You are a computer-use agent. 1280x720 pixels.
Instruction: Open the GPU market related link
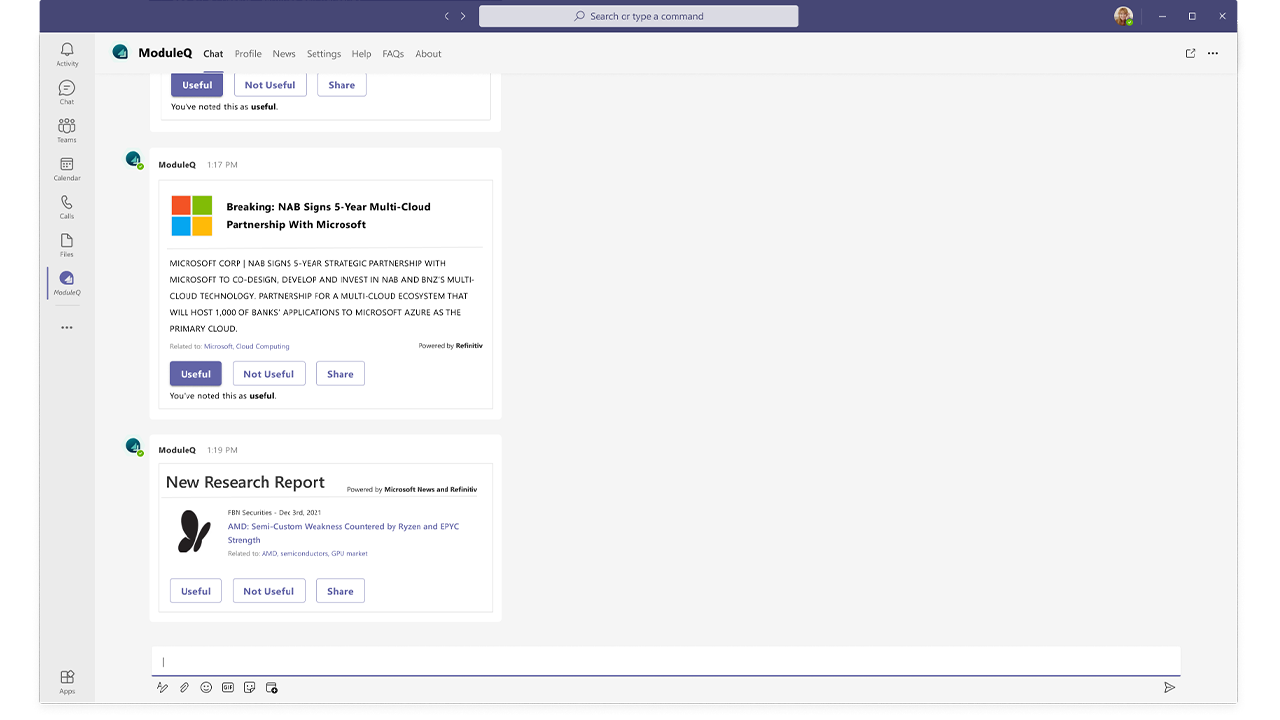[350, 554]
